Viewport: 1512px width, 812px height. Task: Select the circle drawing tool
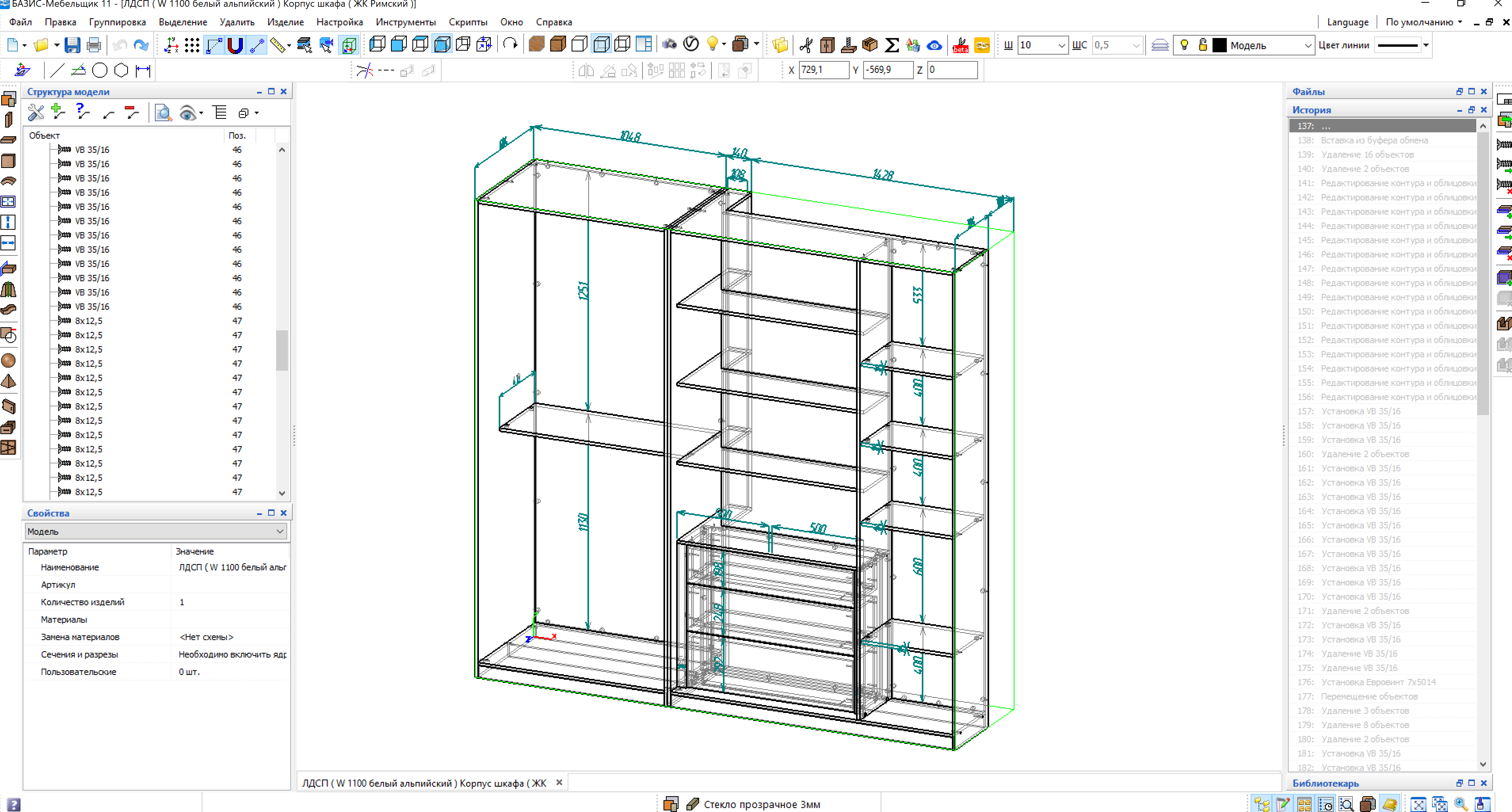(x=100, y=71)
